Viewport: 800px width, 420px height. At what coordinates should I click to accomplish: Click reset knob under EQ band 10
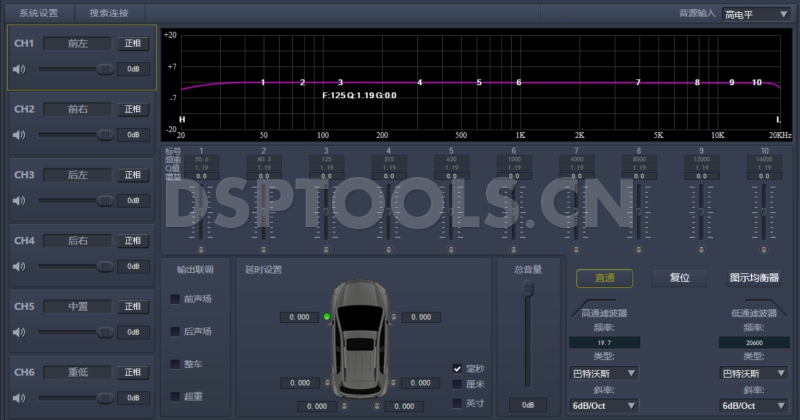[x=764, y=250]
